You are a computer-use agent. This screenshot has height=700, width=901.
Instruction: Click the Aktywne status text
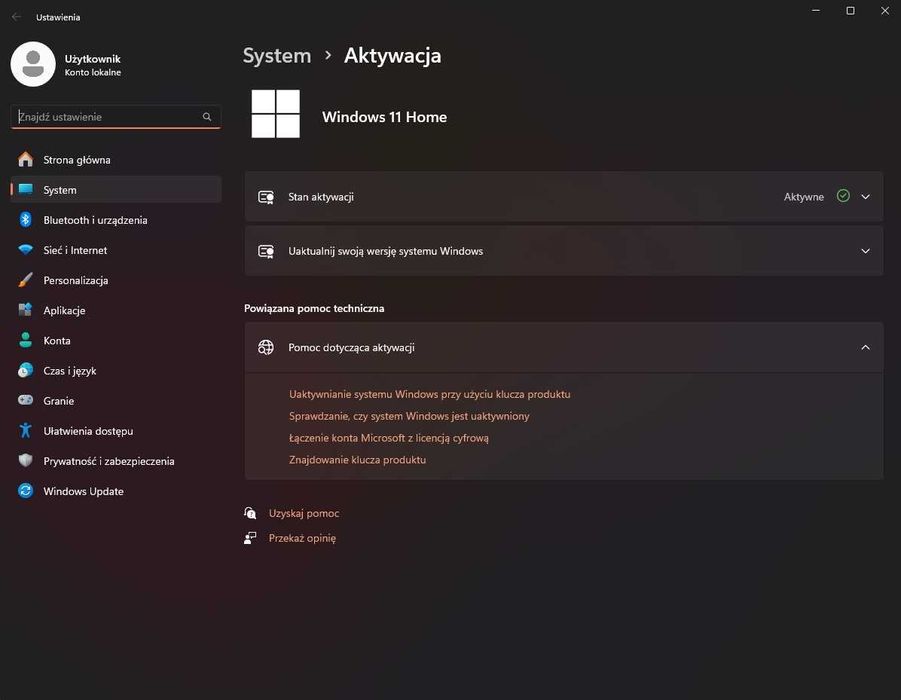click(803, 197)
